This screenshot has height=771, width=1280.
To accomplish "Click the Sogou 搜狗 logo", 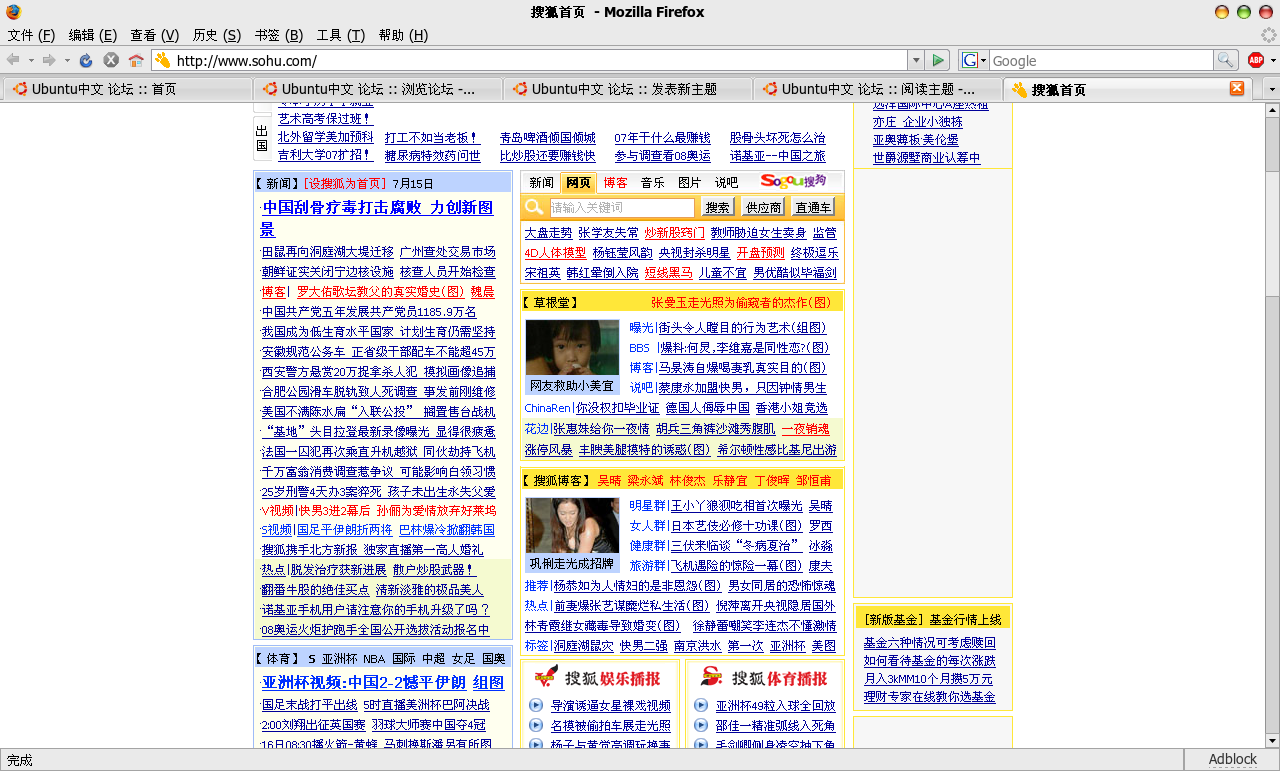I will coord(794,181).
